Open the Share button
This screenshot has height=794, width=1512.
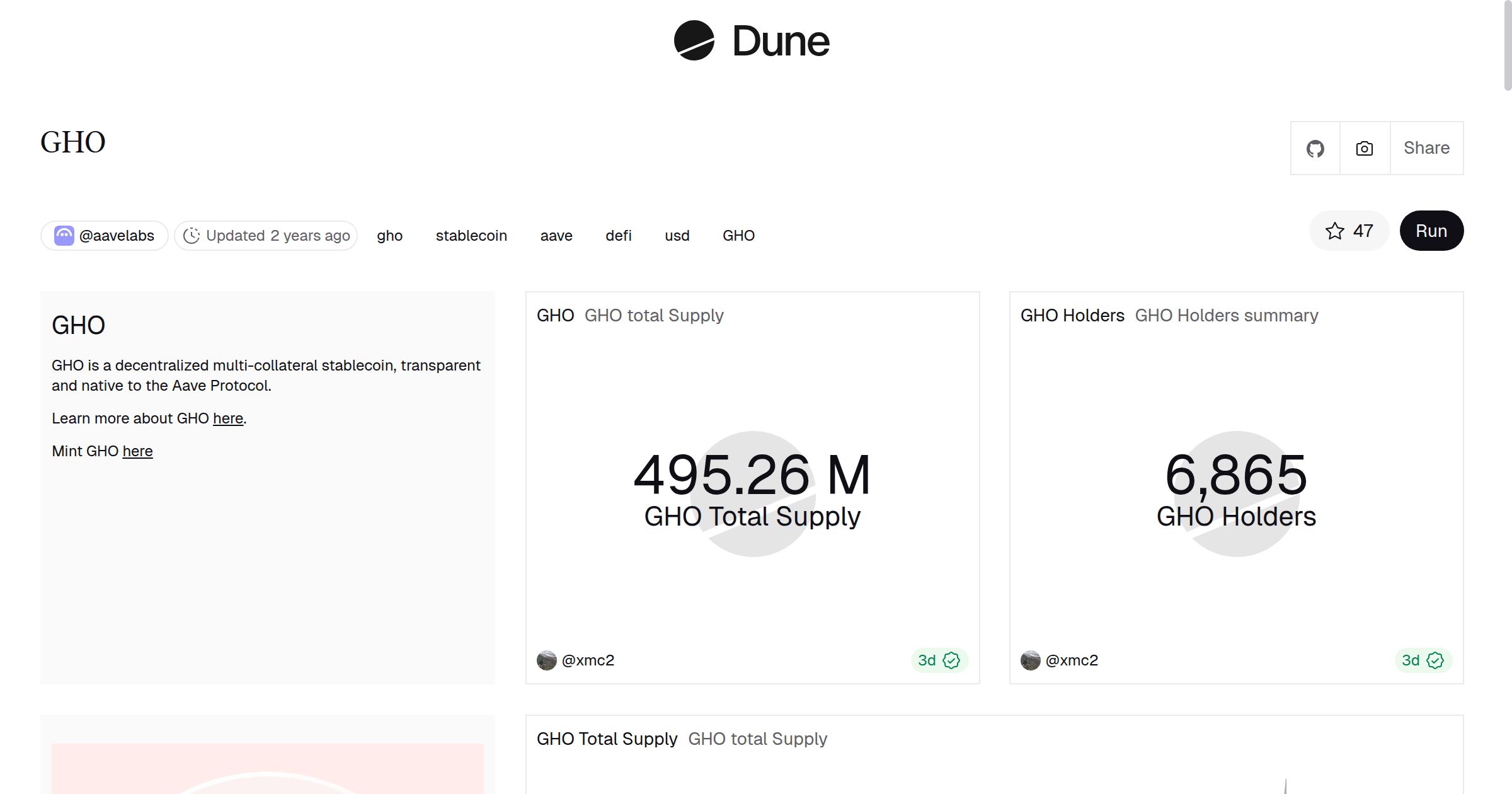tap(1426, 148)
